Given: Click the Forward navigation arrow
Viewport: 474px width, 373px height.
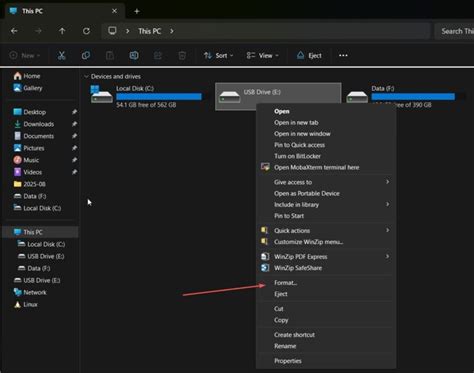Looking at the screenshot, I should (x=38, y=31).
